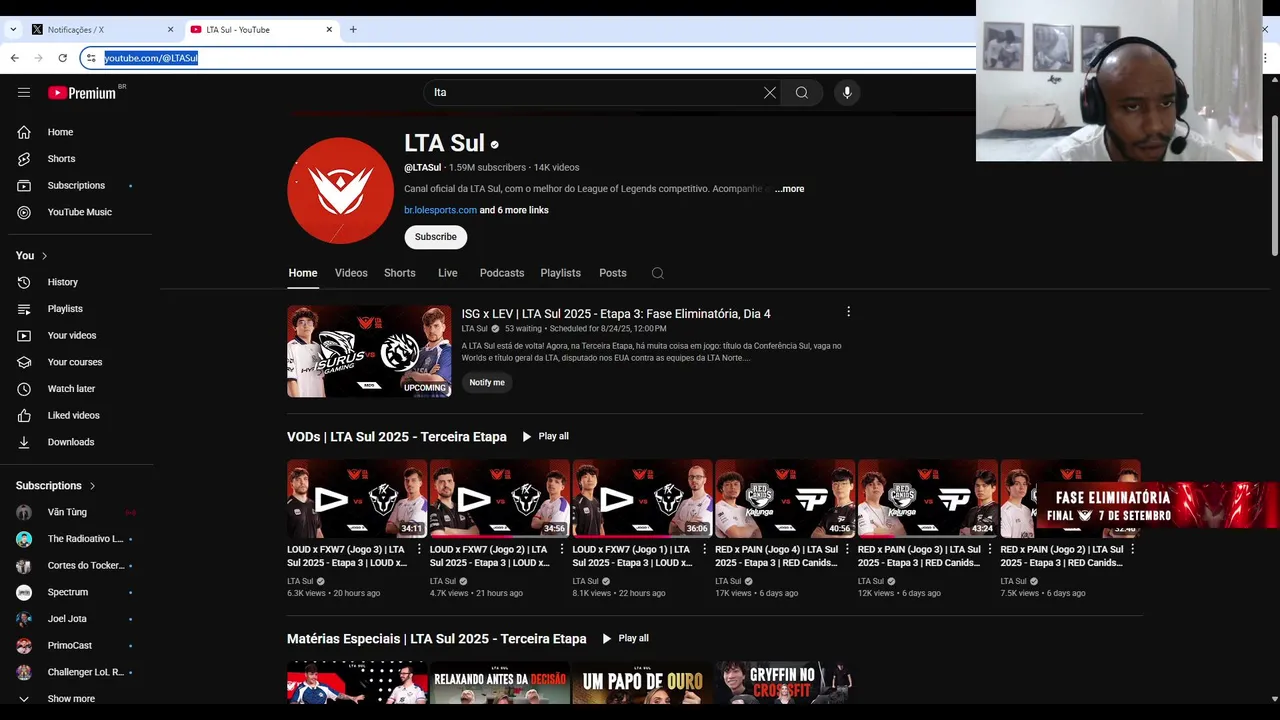Open options for ISG x LEV video

[848, 312]
